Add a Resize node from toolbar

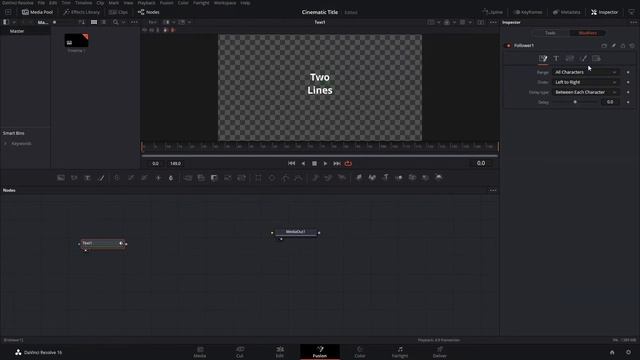click(228, 178)
